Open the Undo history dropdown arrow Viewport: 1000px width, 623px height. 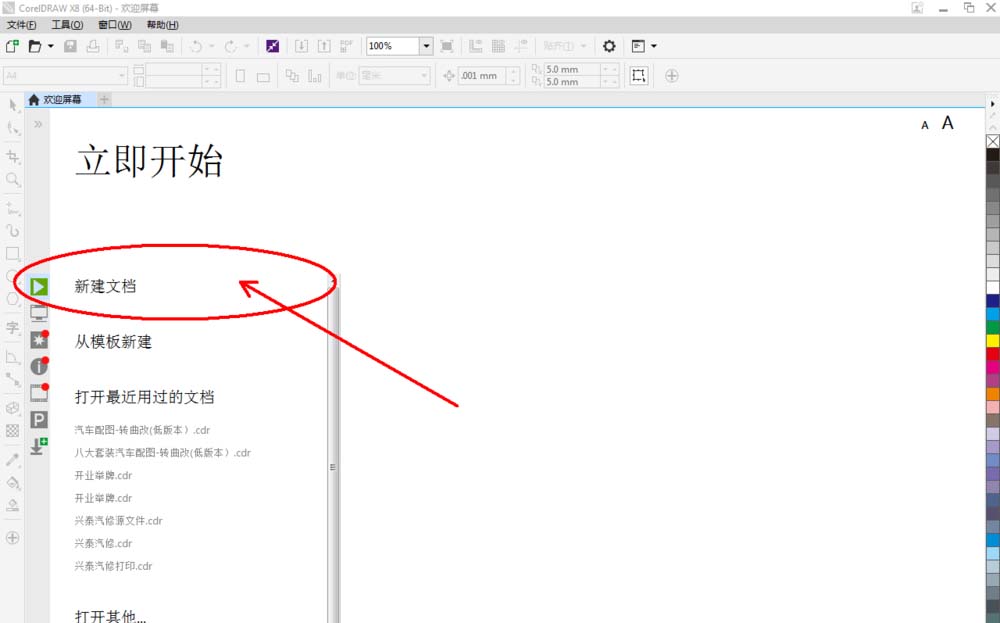[211, 46]
